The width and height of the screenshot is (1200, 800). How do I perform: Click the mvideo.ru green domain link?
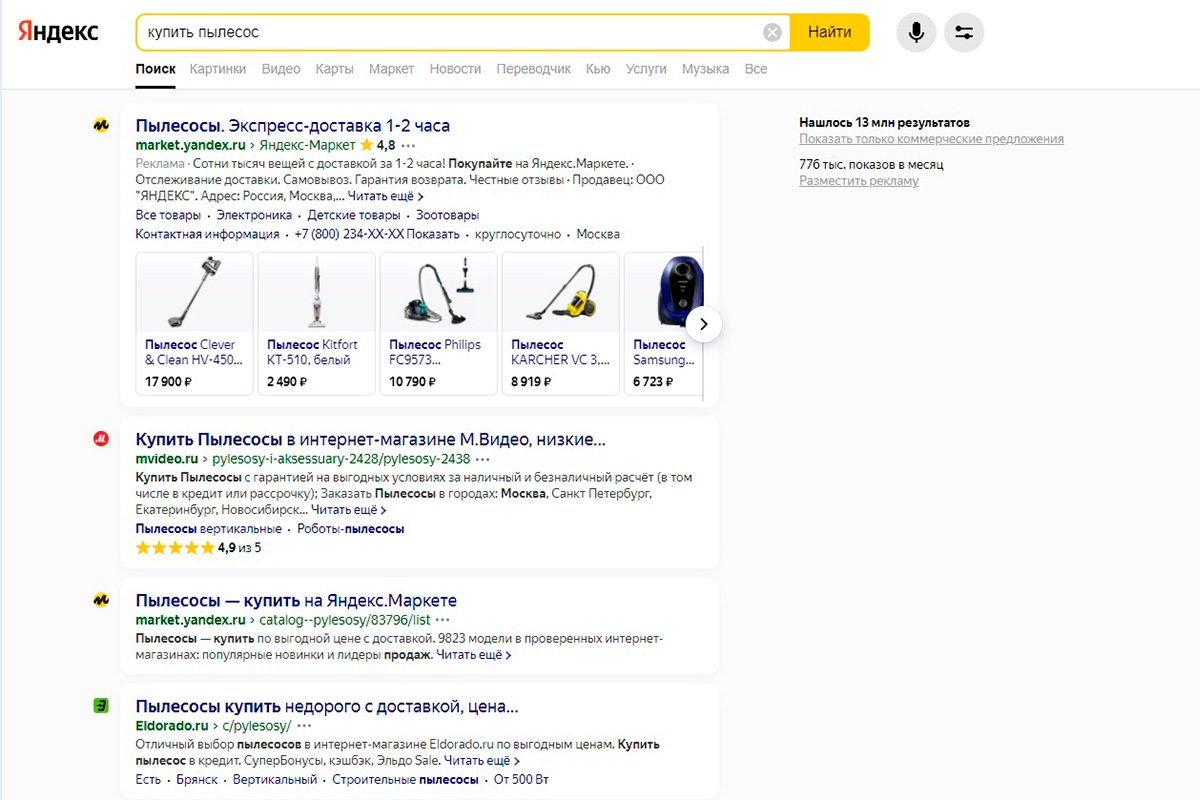pos(166,459)
